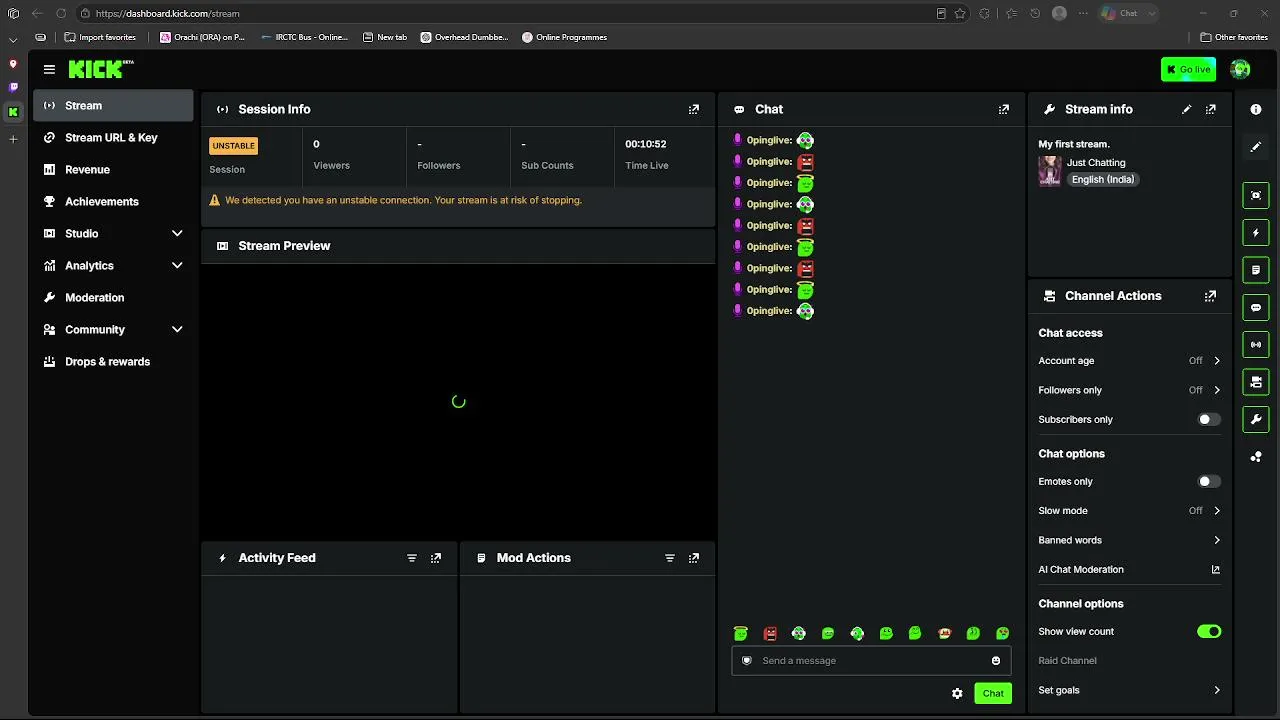
Task: Toggle the Channel Actions icon in right sidebar
Action: [1256, 382]
